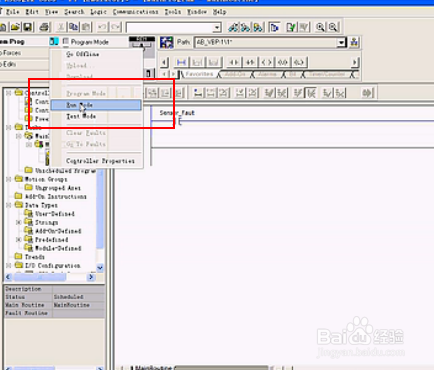The height and width of the screenshot is (370, 434).
Task: Open the File menu
Action: pyautogui.click(x=13, y=12)
